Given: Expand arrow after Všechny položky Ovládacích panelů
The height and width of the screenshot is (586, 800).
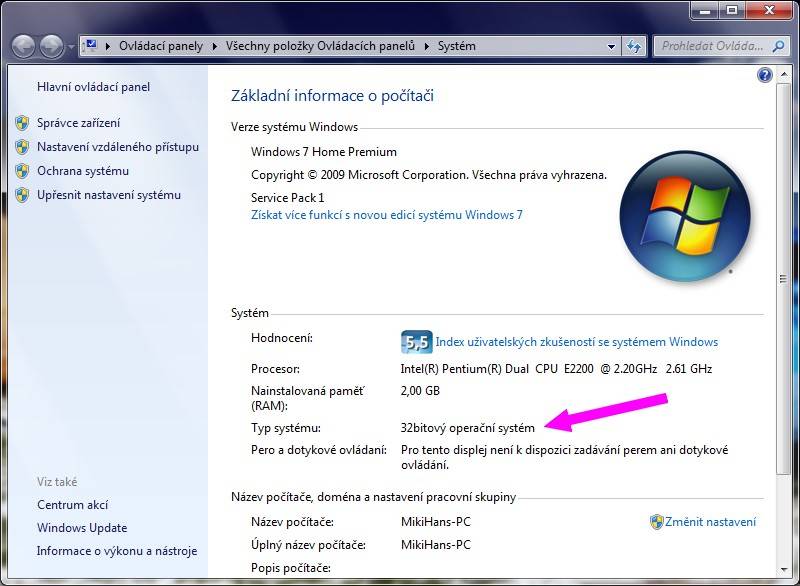Looking at the screenshot, I should coord(426,46).
